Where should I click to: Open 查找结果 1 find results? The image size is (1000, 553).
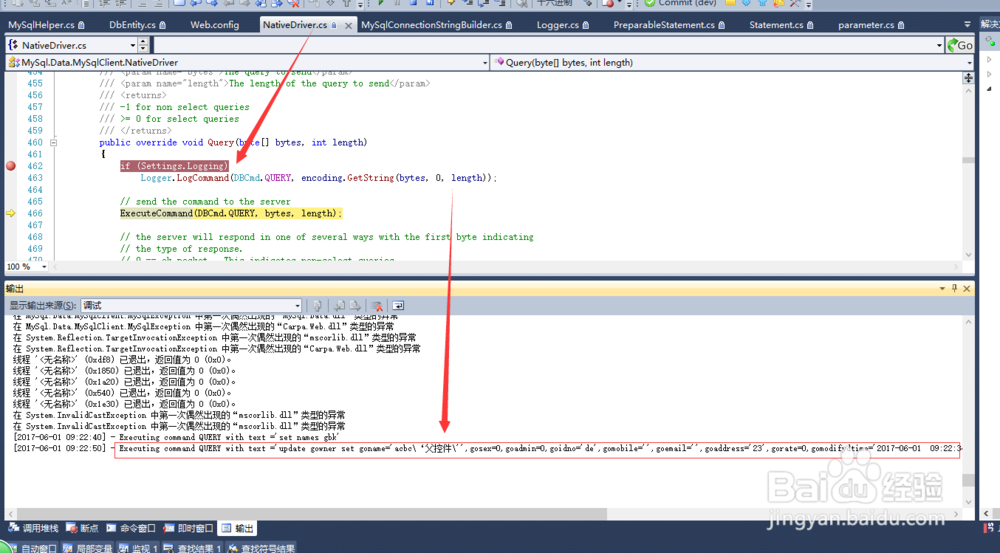[192, 548]
